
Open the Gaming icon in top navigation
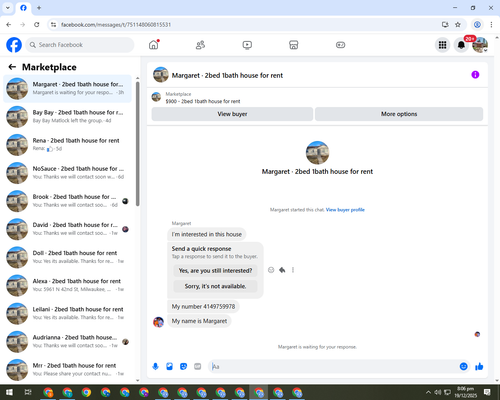340,45
